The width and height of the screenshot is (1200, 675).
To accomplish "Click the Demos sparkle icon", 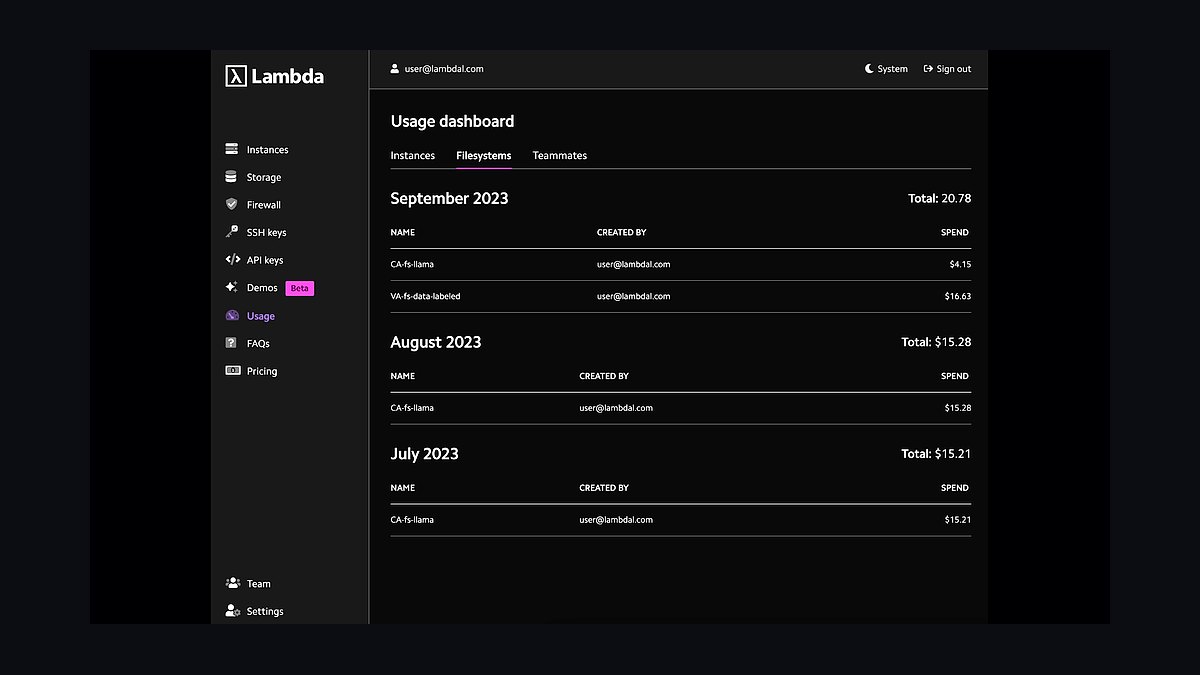I will pyautogui.click(x=232, y=287).
